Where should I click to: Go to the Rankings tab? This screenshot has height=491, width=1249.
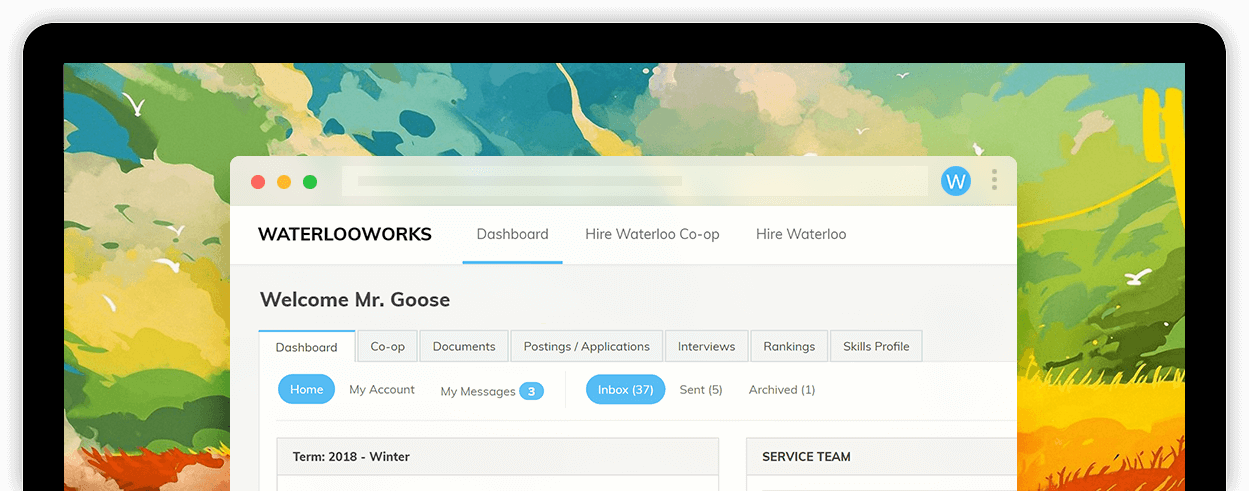coord(789,346)
